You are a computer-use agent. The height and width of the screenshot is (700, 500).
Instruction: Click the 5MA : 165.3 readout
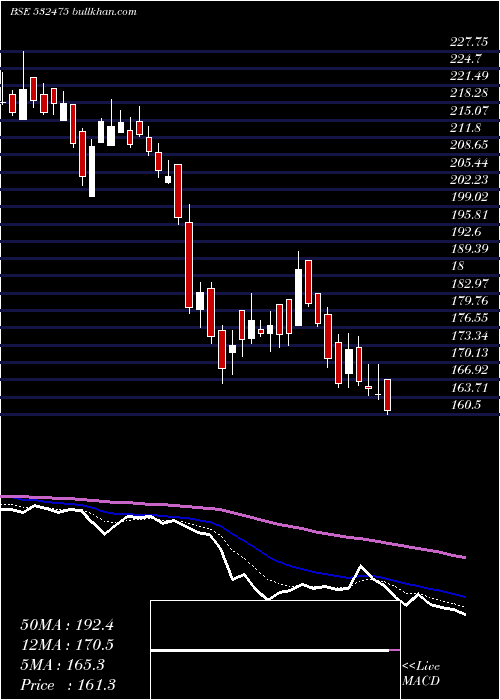coord(62,665)
